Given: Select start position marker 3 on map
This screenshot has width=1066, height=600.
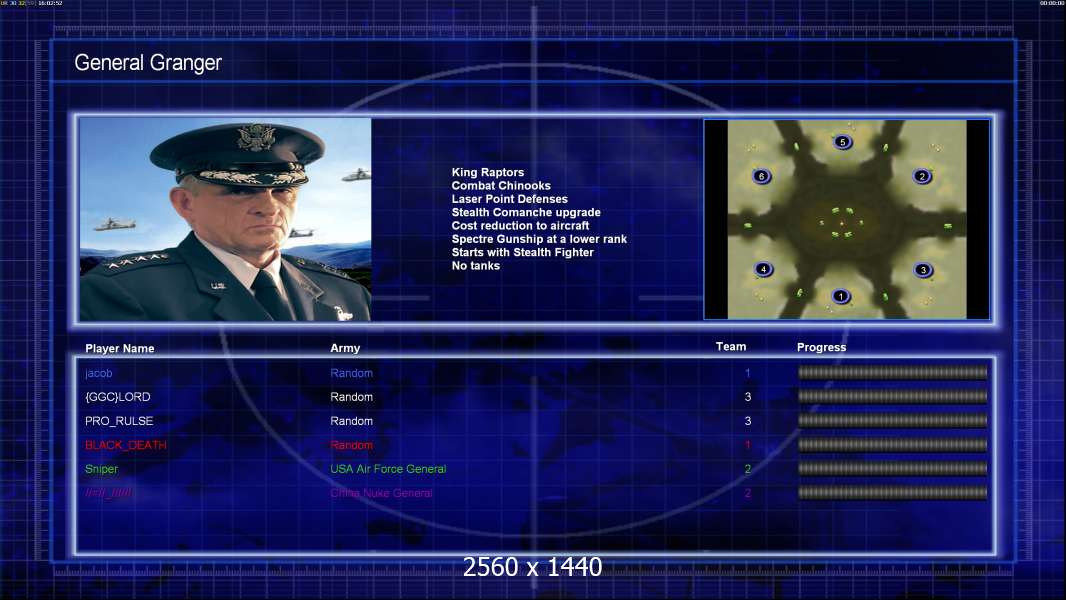Looking at the screenshot, I should coord(923,270).
